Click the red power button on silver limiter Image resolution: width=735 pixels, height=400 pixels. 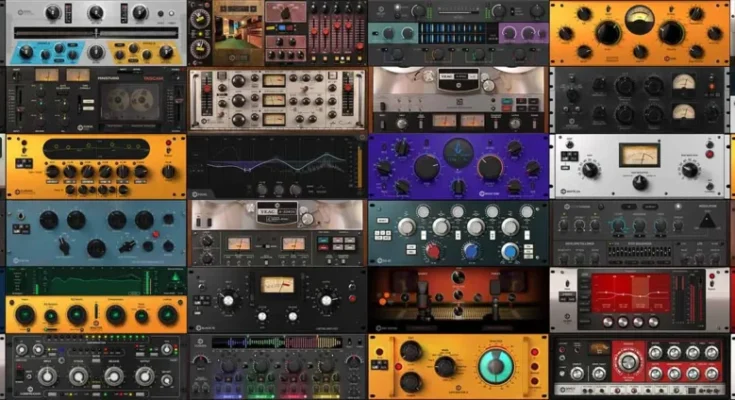coord(710,154)
